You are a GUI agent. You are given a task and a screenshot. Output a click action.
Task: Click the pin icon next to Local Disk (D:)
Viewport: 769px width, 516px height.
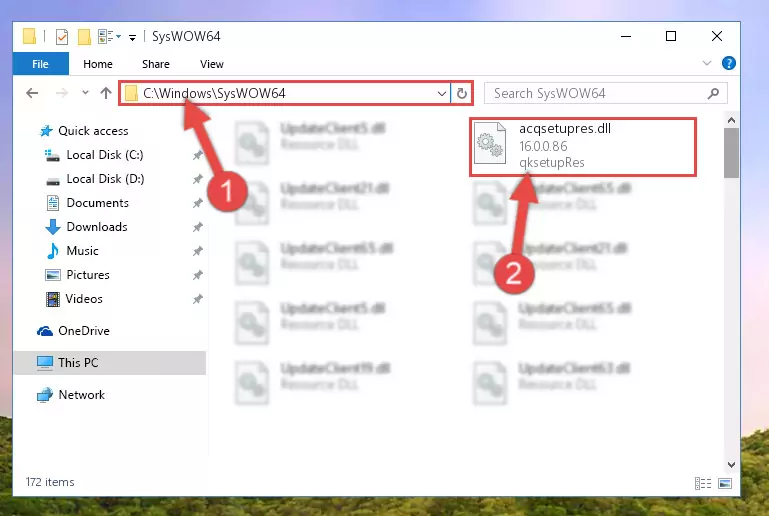[x=197, y=179]
